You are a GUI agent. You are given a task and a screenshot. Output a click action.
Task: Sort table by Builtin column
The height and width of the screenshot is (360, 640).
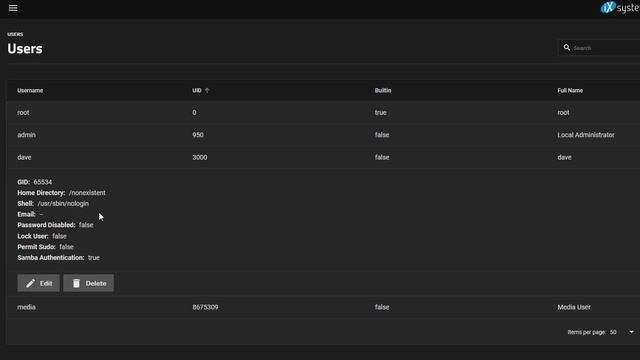coord(383,90)
